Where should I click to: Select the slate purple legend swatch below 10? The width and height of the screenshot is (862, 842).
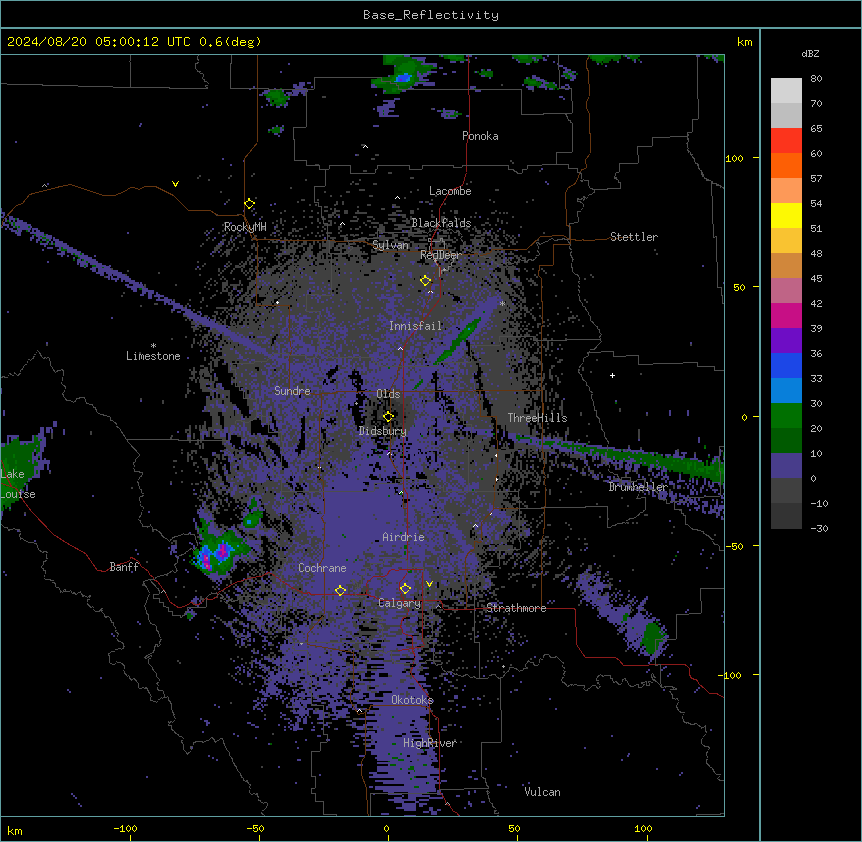tap(786, 466)
